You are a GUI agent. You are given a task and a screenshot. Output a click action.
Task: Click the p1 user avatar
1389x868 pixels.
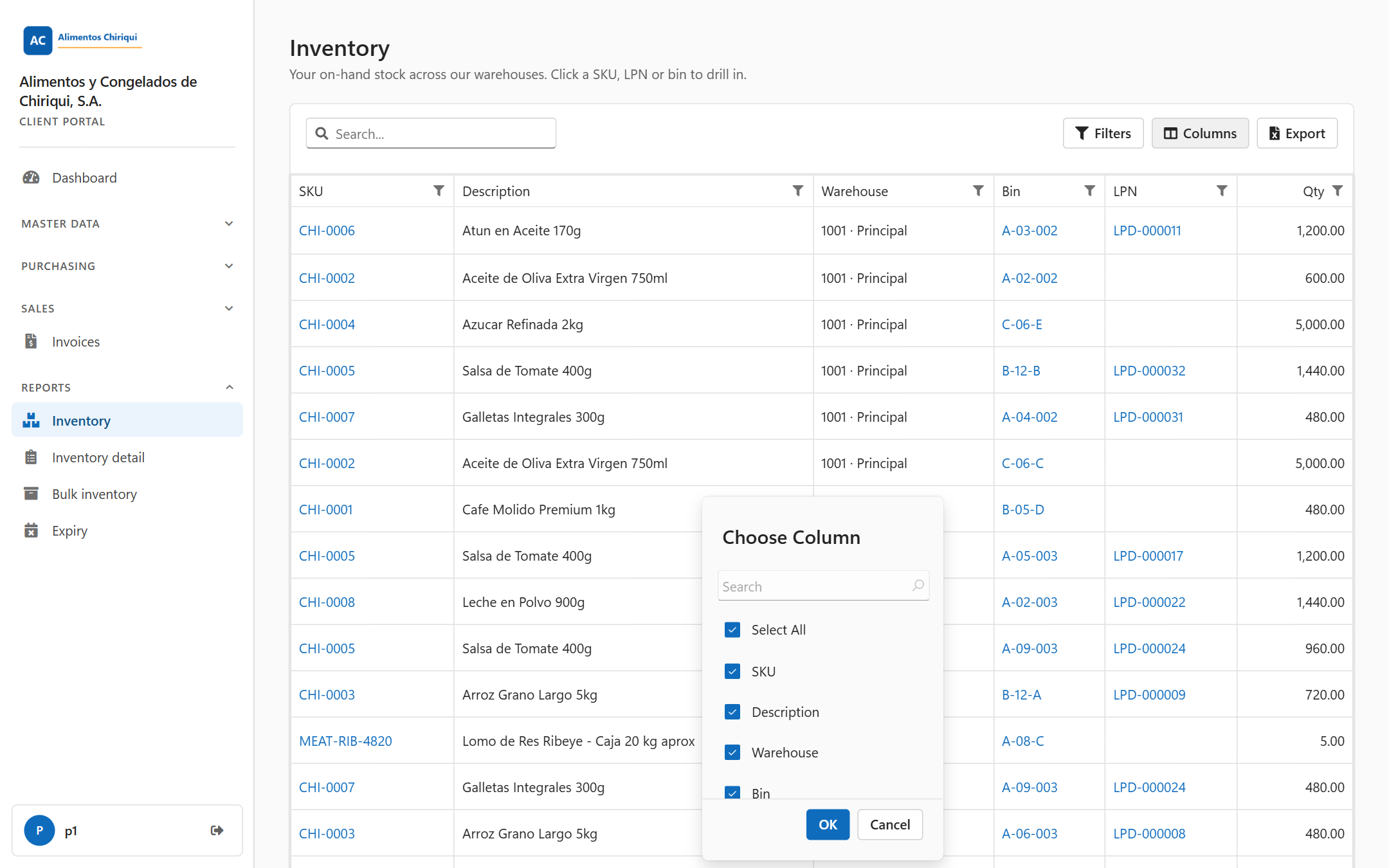(x=40, y=830)
